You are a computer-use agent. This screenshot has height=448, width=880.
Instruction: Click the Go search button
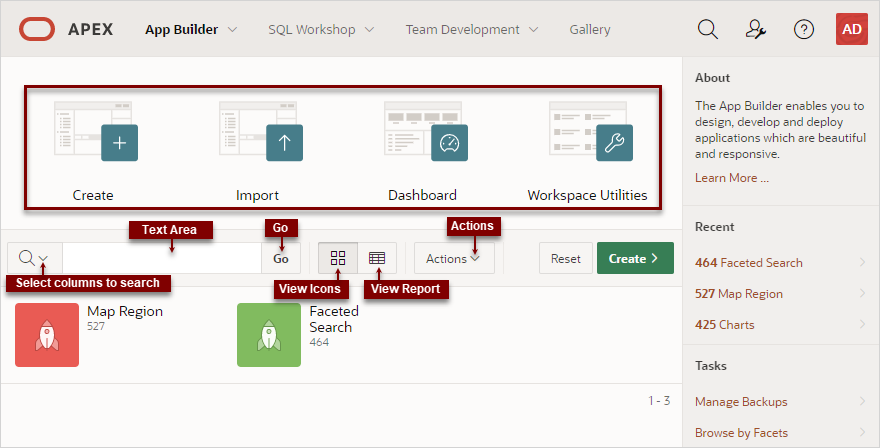(x=281, y=258)
